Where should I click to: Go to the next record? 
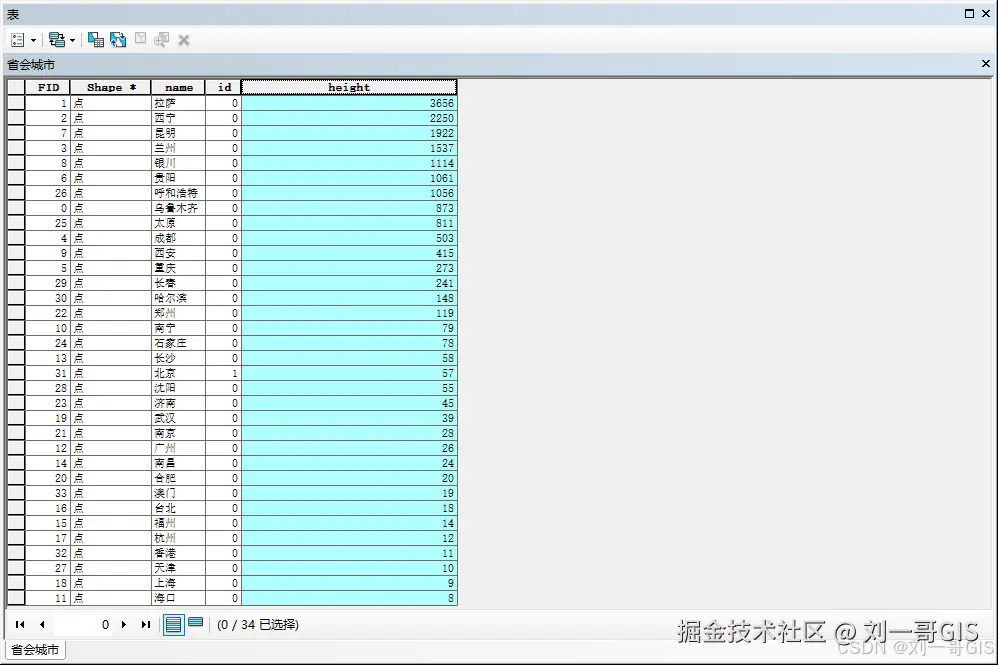tap(125, 624)
